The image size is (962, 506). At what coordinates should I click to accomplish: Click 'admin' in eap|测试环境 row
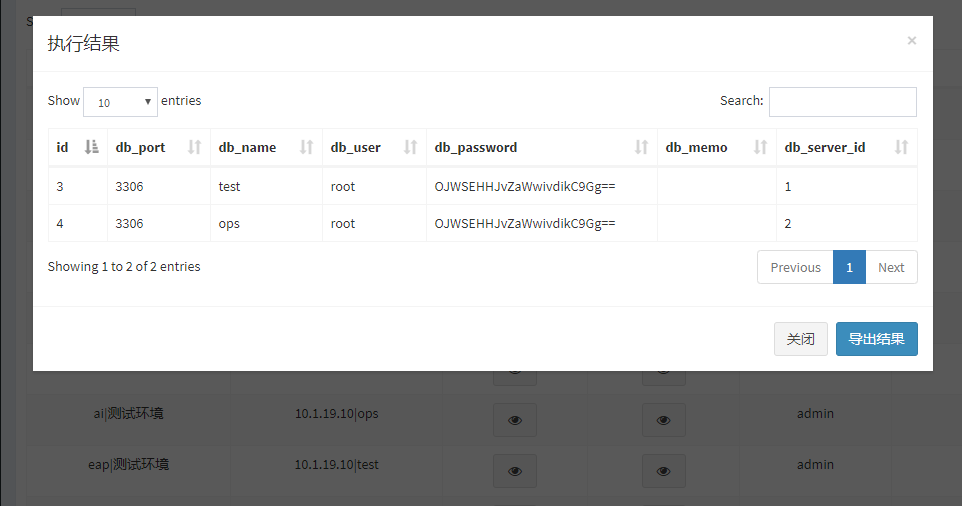point(815,464)
